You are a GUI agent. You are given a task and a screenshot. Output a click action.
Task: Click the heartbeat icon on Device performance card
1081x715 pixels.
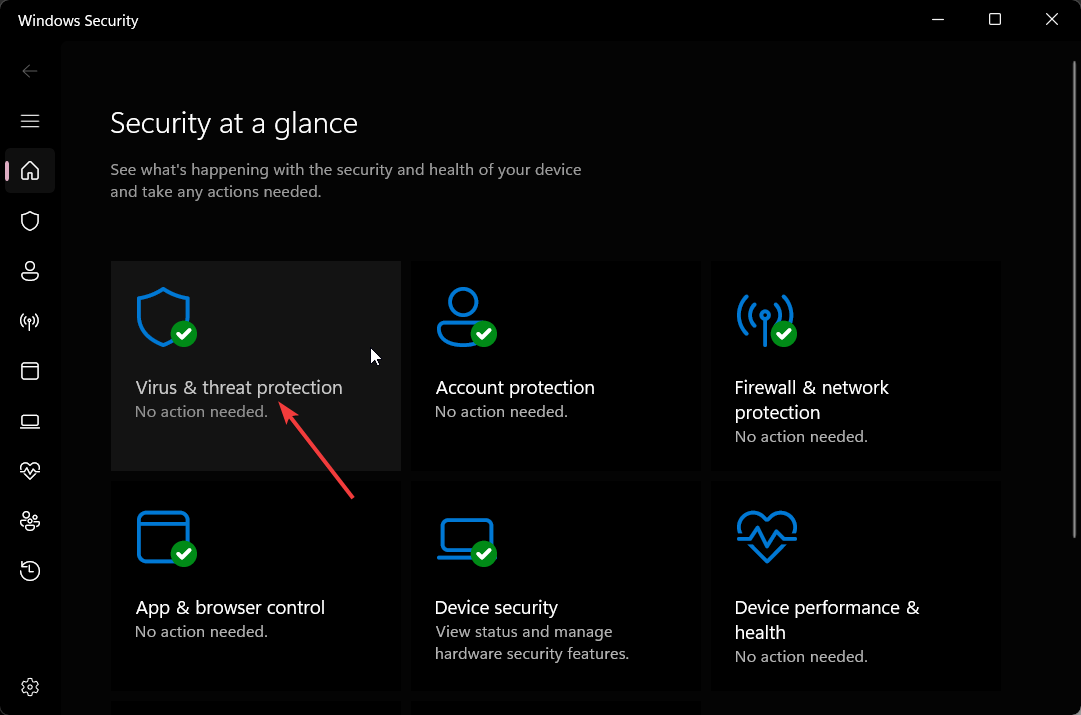pyautogui.click(x=767, y=536)
